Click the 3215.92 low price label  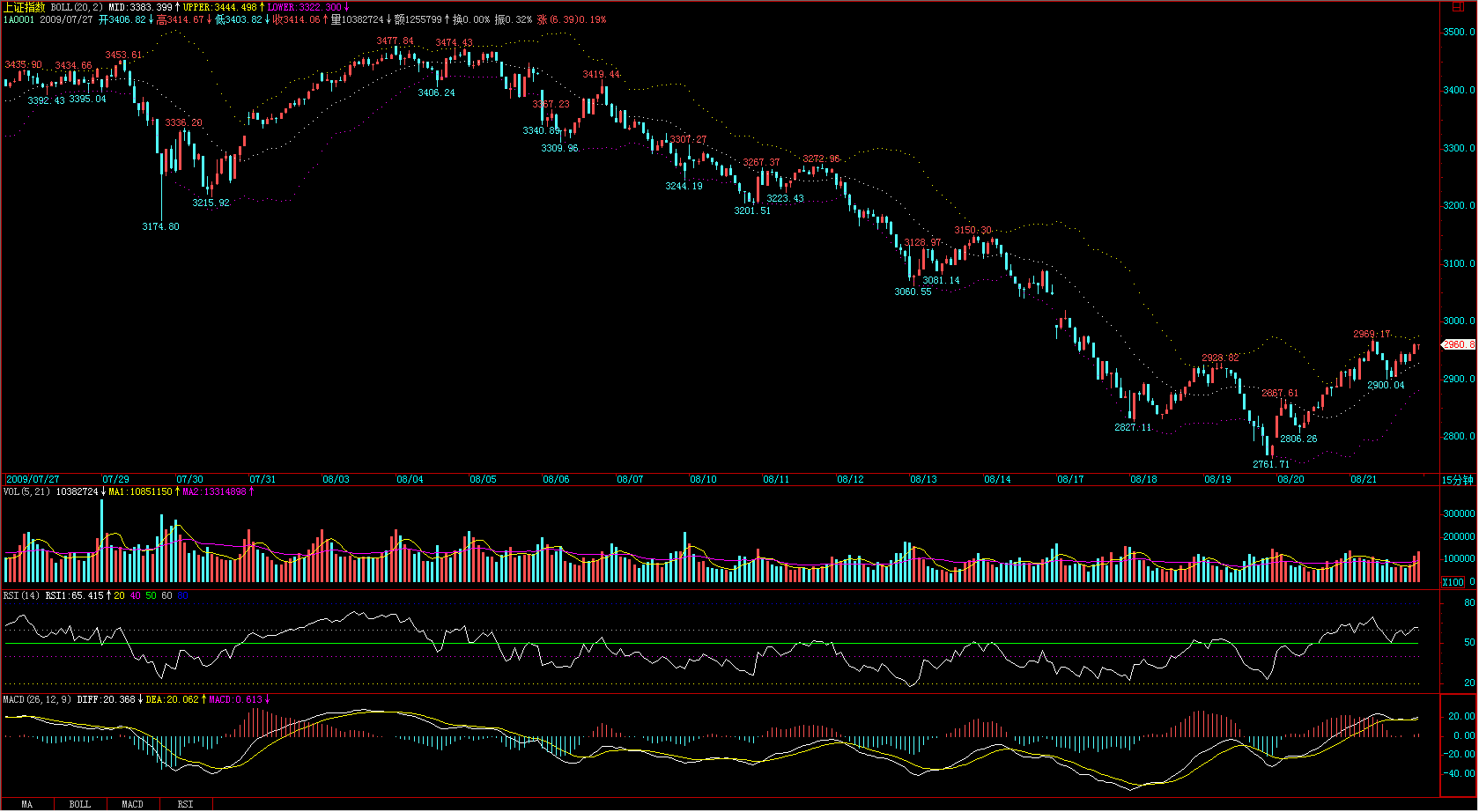coord(211,203)
